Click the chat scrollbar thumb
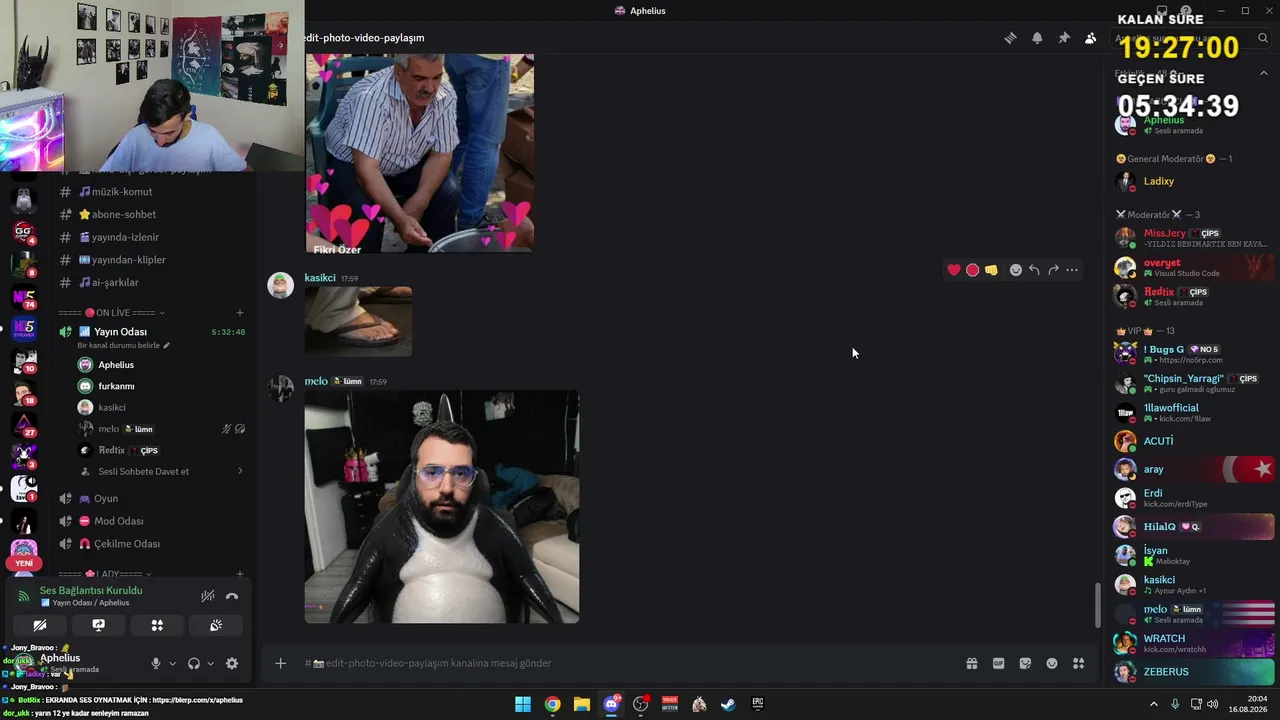The width and height of the screenshot is (1280, 720). coord(1097,605)
